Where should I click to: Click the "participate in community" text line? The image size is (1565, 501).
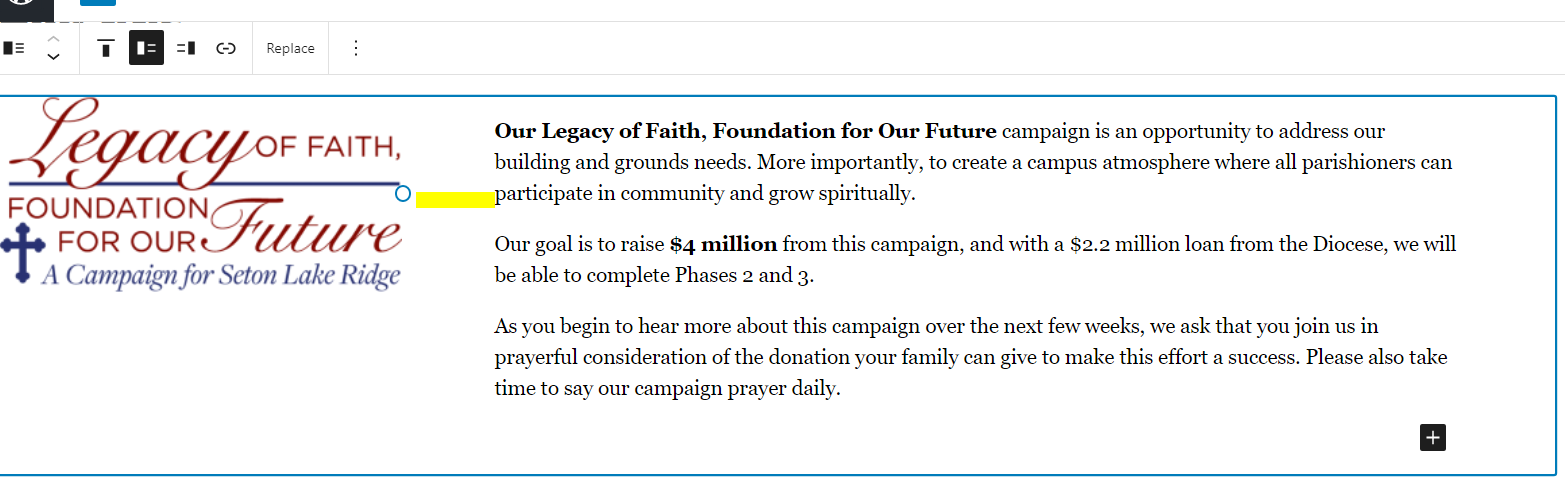pos(705,194)
